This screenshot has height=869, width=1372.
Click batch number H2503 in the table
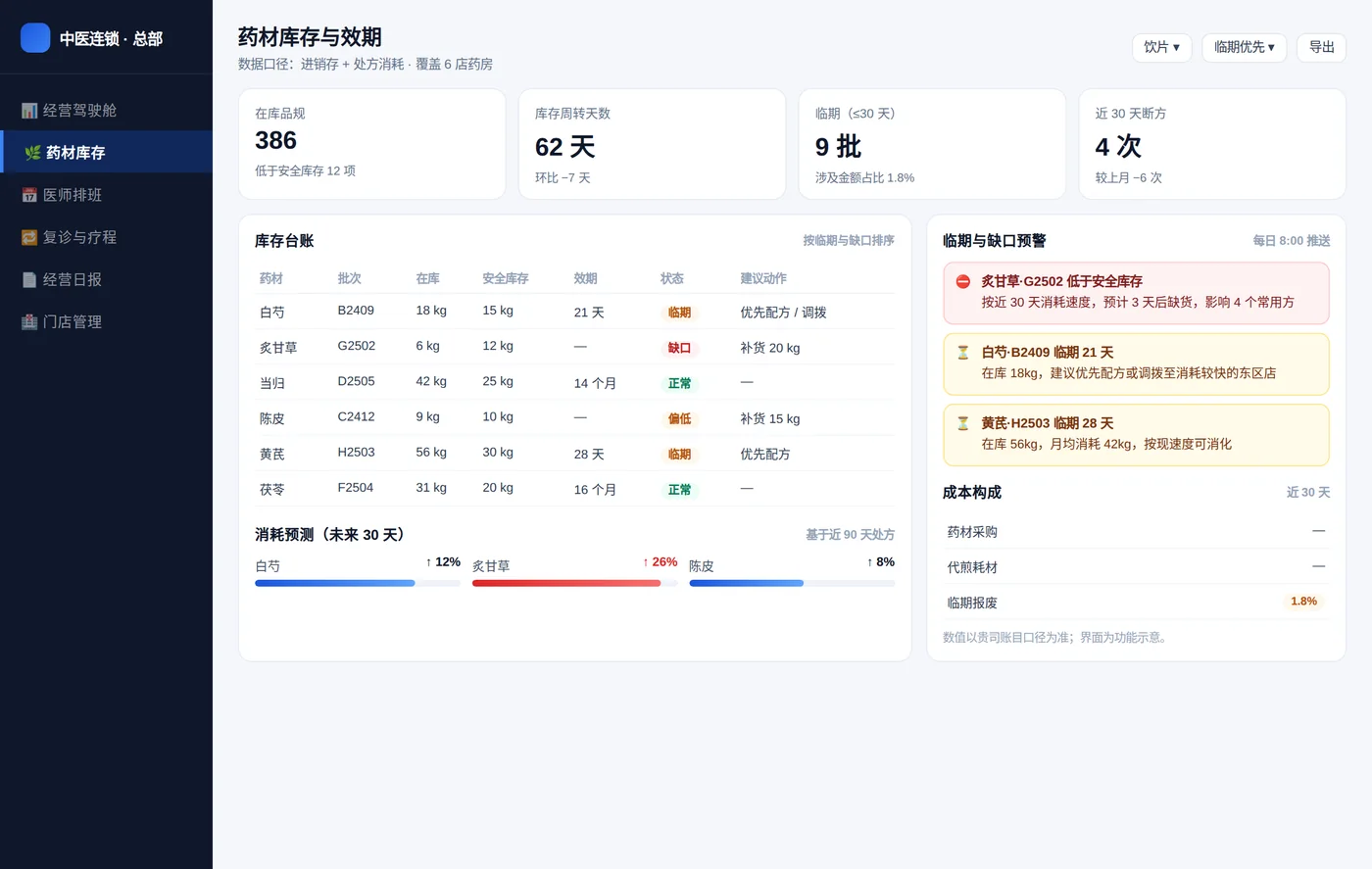coord(356,453)
